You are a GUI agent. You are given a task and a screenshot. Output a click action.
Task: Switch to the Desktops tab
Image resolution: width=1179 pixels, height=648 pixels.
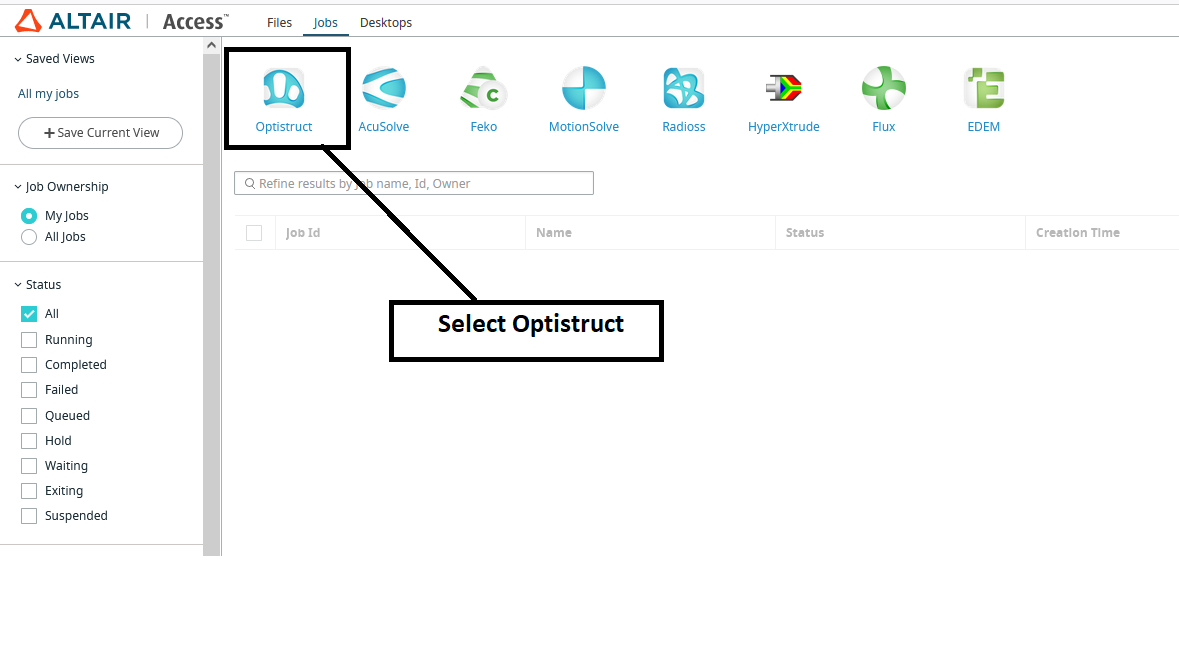pyautogui.click(x=386, y=22)
